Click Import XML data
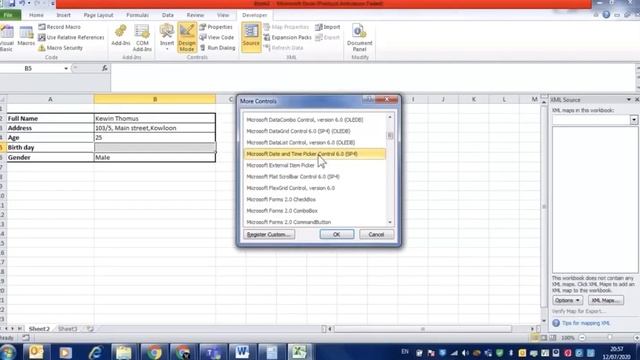This screenshot has height=360, width=640. (327, 27)
